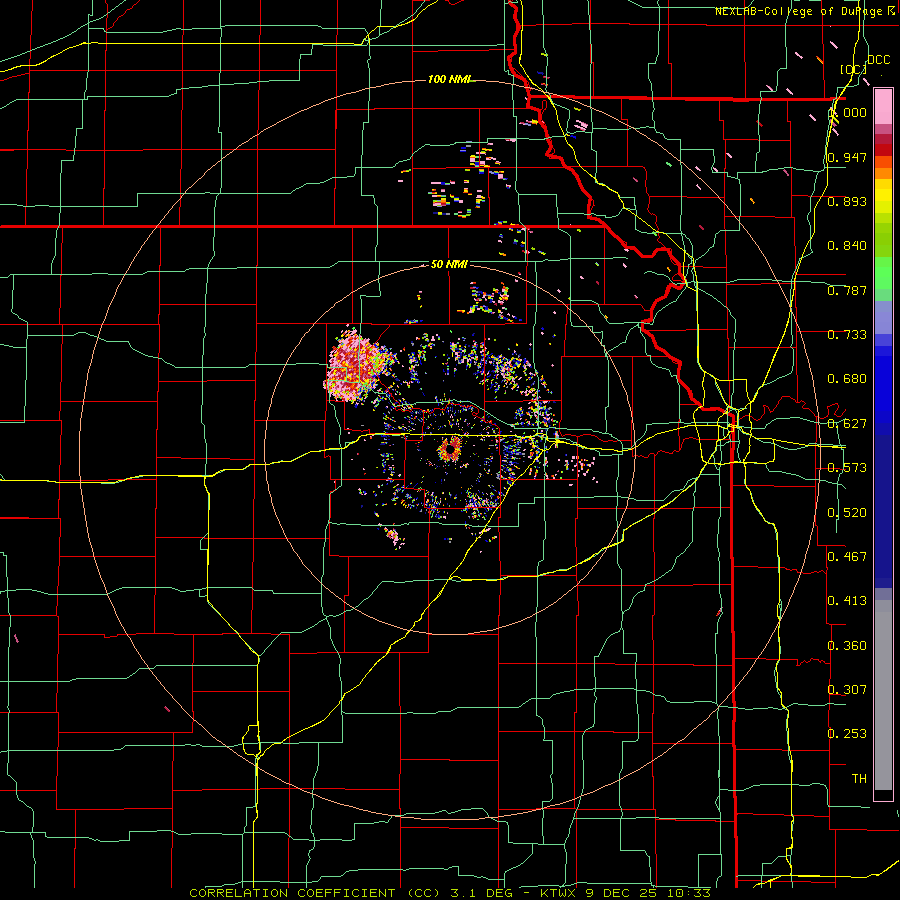Image resolution: width=900 pixels, height=900 pixels.
Task: Click the Correlation Coefficient caption at bottom
Action: 450,893
